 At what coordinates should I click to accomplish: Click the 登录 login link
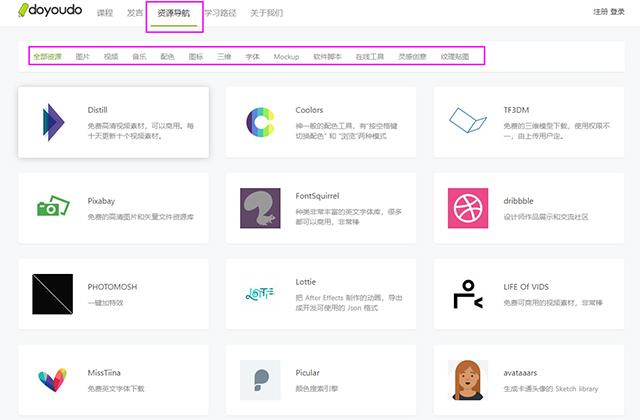tap(618, 11)
